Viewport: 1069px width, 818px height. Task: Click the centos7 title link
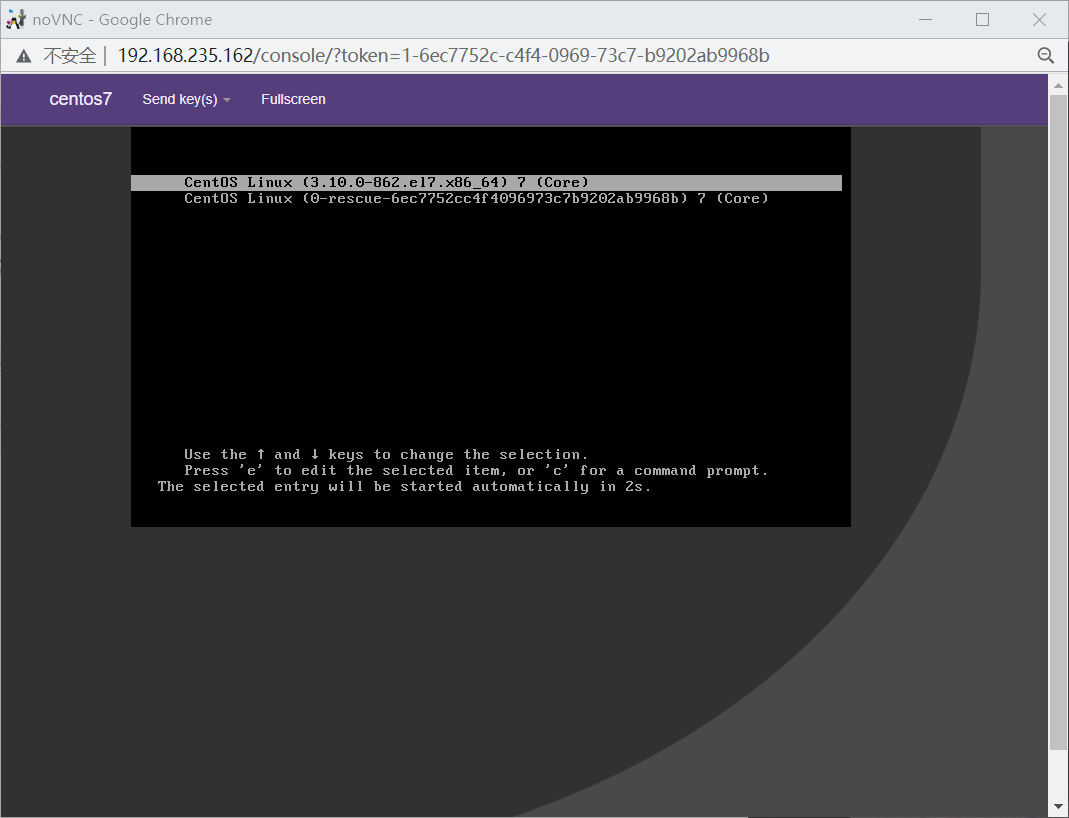tap(80, 99)
